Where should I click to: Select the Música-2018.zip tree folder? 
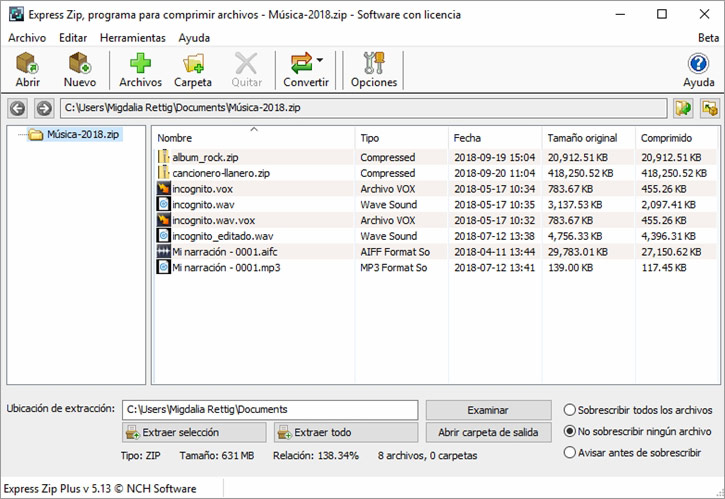(x=75, y=135)
